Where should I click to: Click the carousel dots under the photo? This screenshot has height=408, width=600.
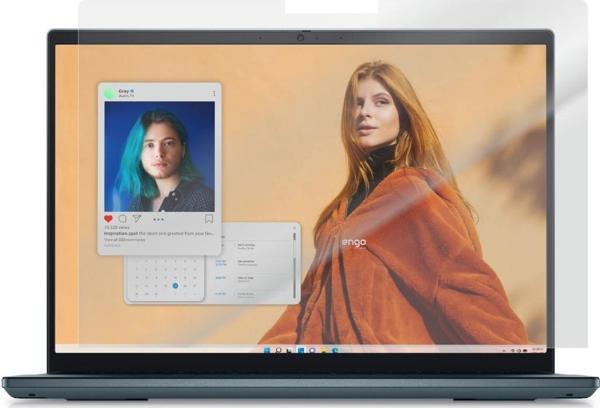(x=158, y=219)
